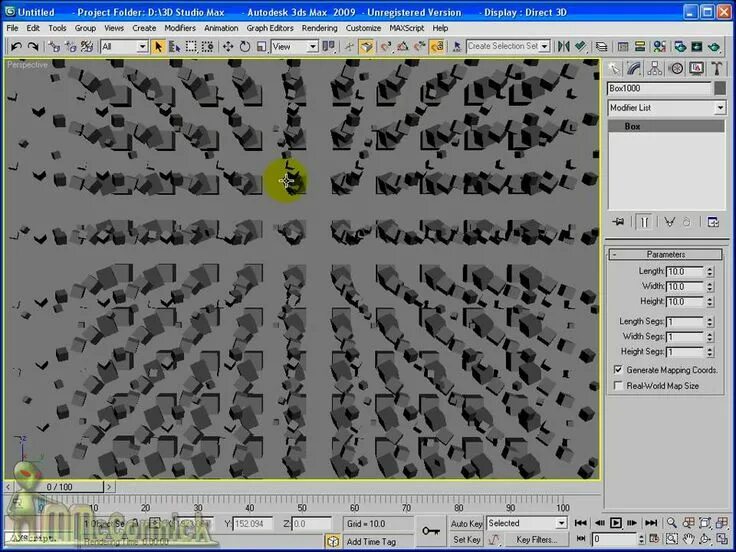Open the Material Editor icon

659,46
